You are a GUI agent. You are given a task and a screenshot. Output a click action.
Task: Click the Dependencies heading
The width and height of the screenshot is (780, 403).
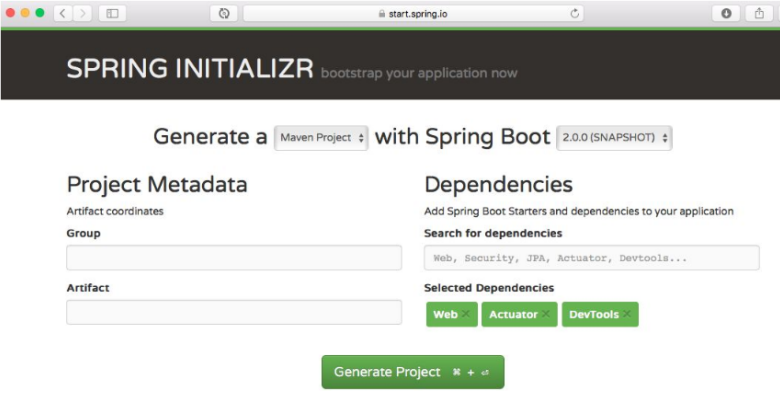click(498, 185)
